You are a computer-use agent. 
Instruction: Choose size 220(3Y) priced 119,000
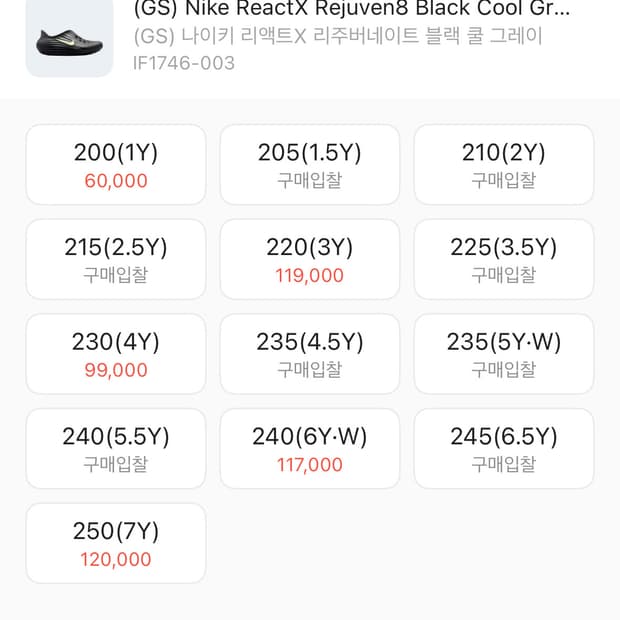310,259
